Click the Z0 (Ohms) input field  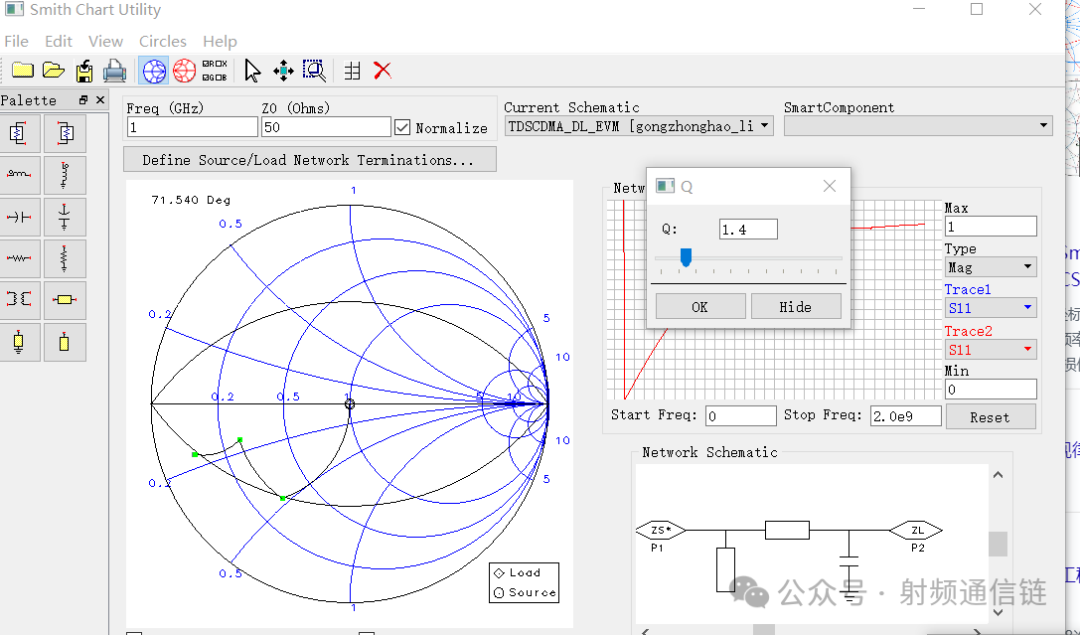coord(326,127)
